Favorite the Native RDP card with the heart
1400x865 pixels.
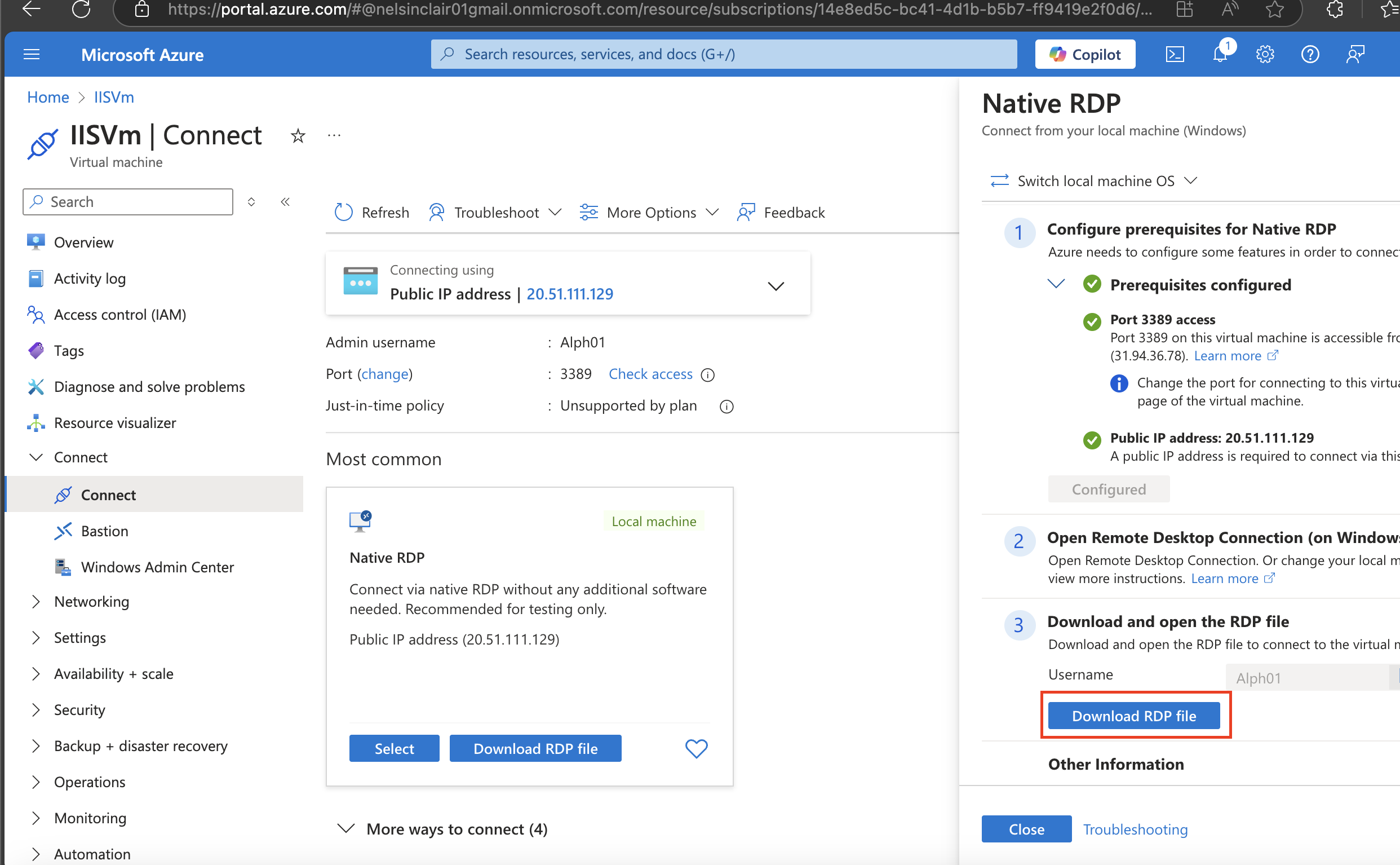click(x=696, y=748)
